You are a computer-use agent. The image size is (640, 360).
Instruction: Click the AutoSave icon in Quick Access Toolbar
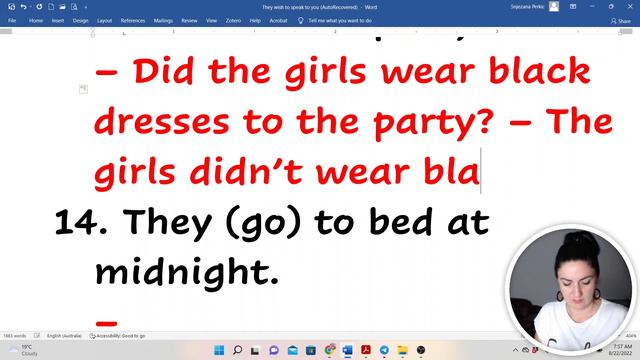click(x=11, y=7)
